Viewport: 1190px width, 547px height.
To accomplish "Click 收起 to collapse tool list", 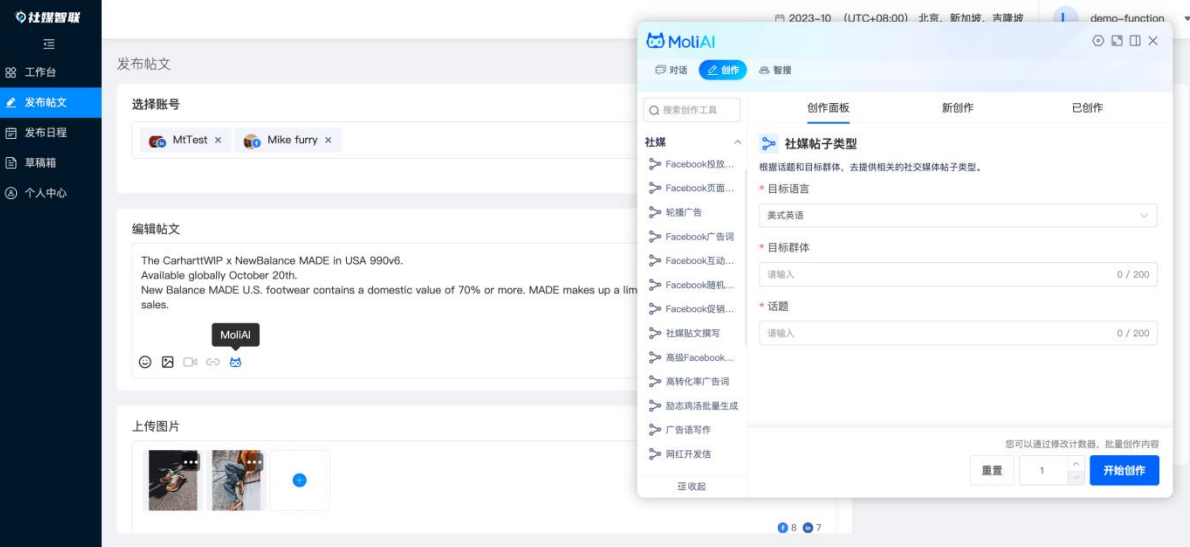I will click(691, 486).
